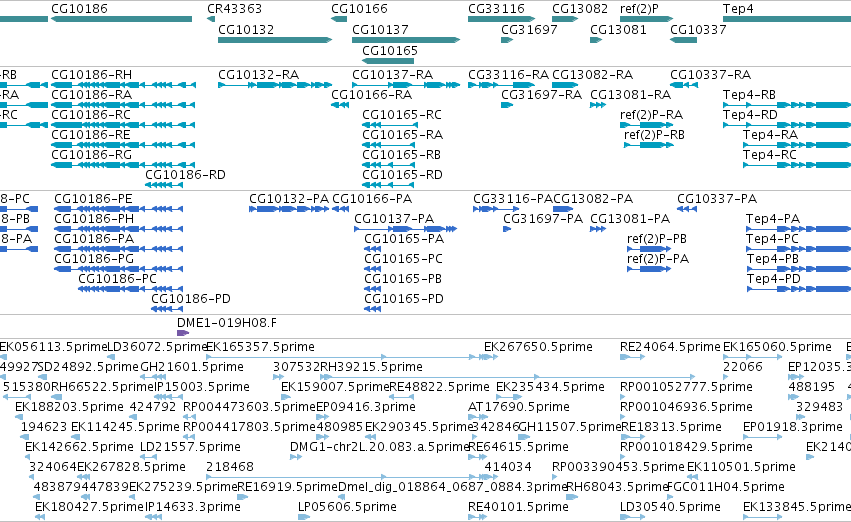Click the CG10337 gene label
Viewport: 851px width, 522px height.
[x=698, y=29]
